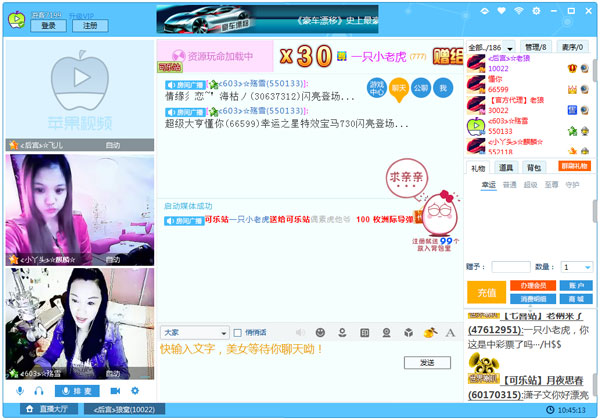The image size is (600, 420).
Task: Click the clock icon beside 10:45:13
Action: (x=550, y=410)
